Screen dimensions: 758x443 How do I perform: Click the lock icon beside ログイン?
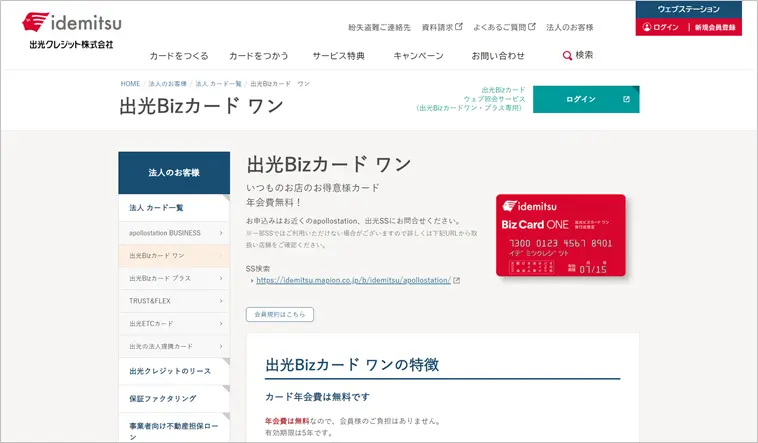(x=646, y=28)
